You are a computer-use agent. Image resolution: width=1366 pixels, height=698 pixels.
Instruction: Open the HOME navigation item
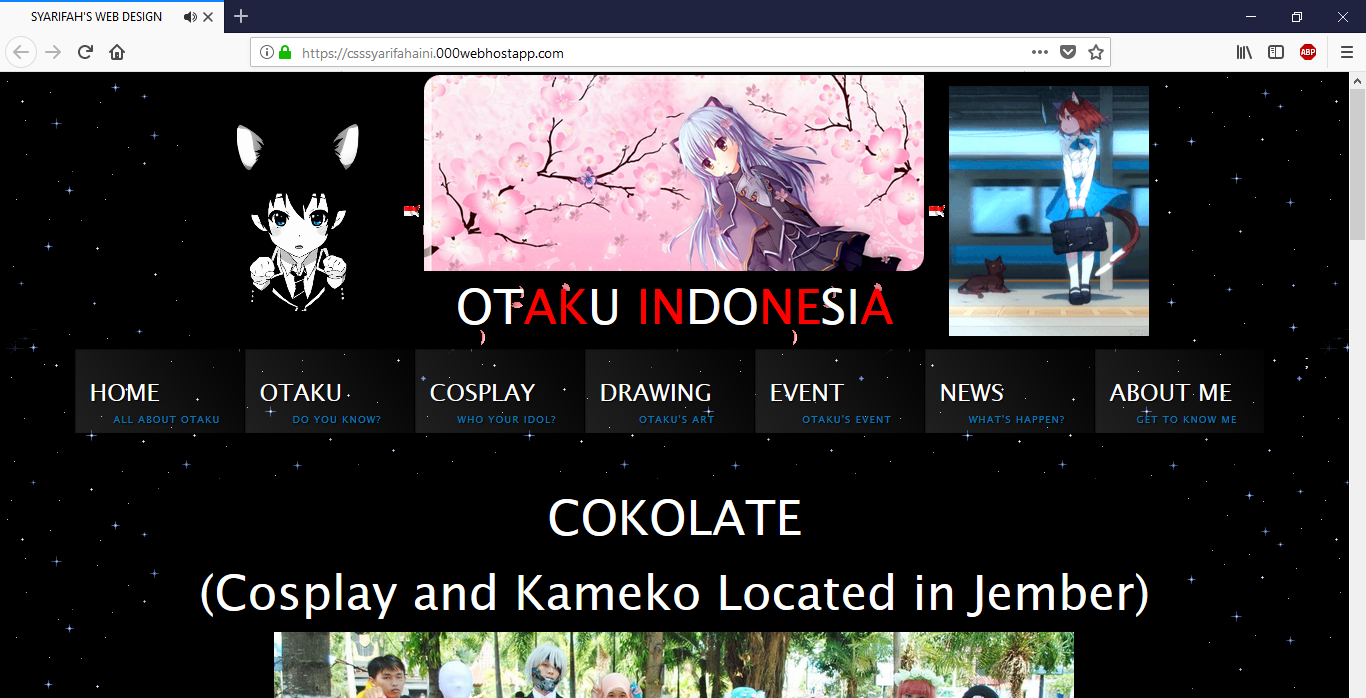160,391
